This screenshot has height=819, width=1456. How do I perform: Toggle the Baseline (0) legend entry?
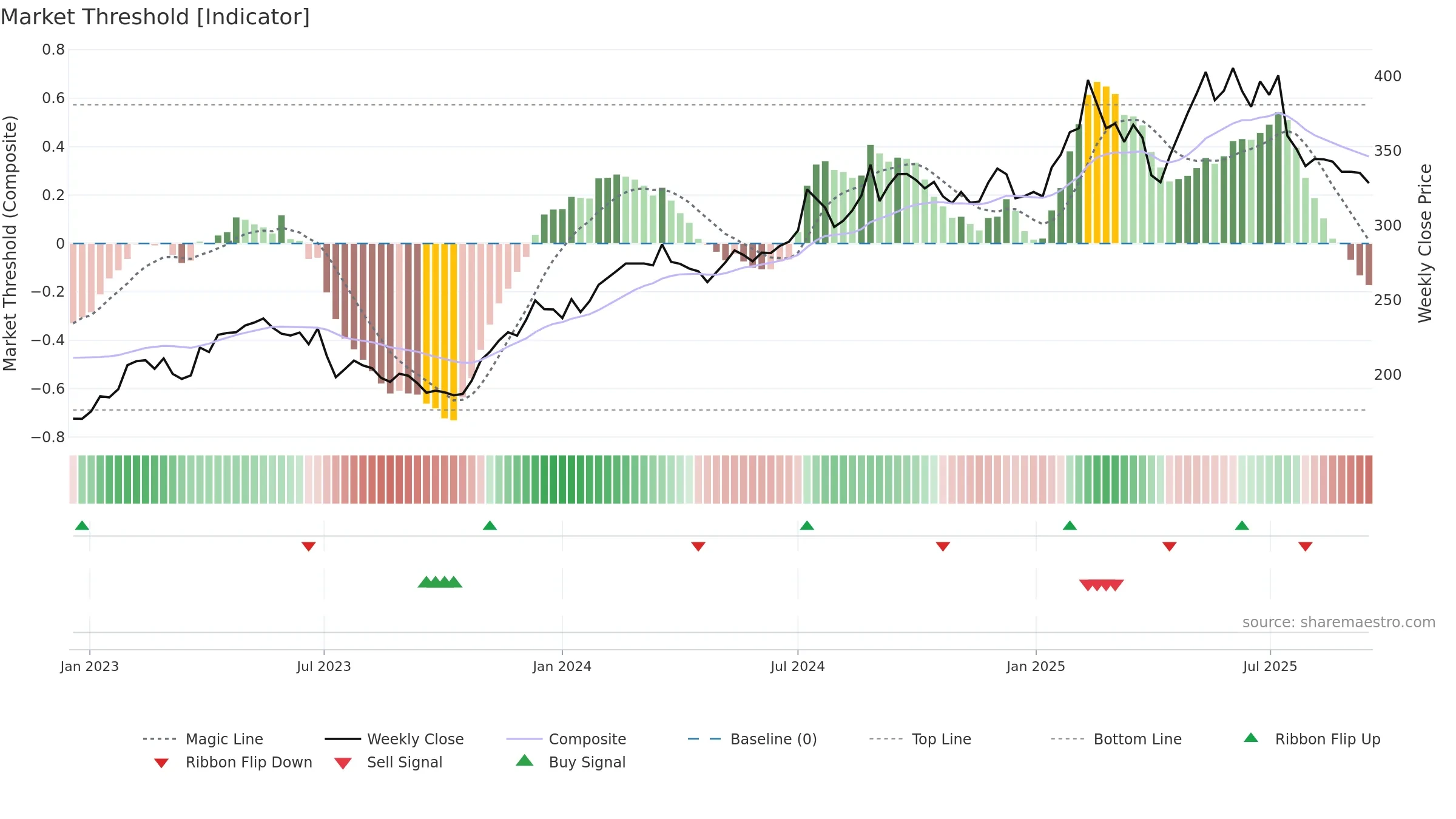pyautogui.click(x=752, y=739)
